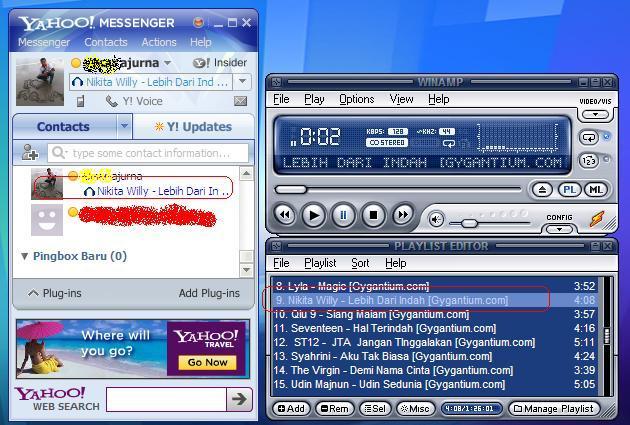
Task: Stop playback in Winamp
Action: point(373,215)
